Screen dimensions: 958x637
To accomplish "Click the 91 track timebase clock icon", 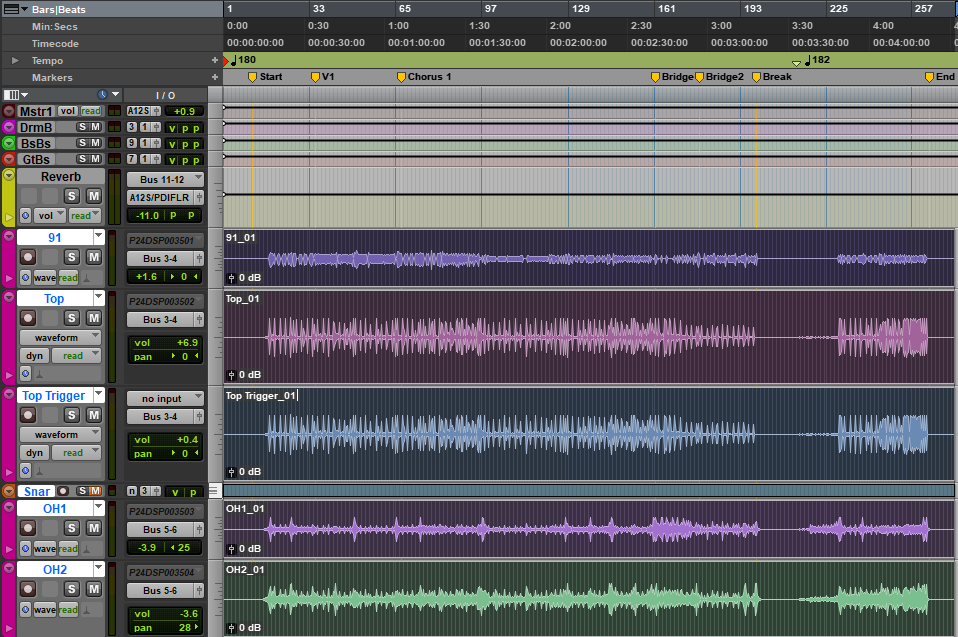I will click(26, 277).
